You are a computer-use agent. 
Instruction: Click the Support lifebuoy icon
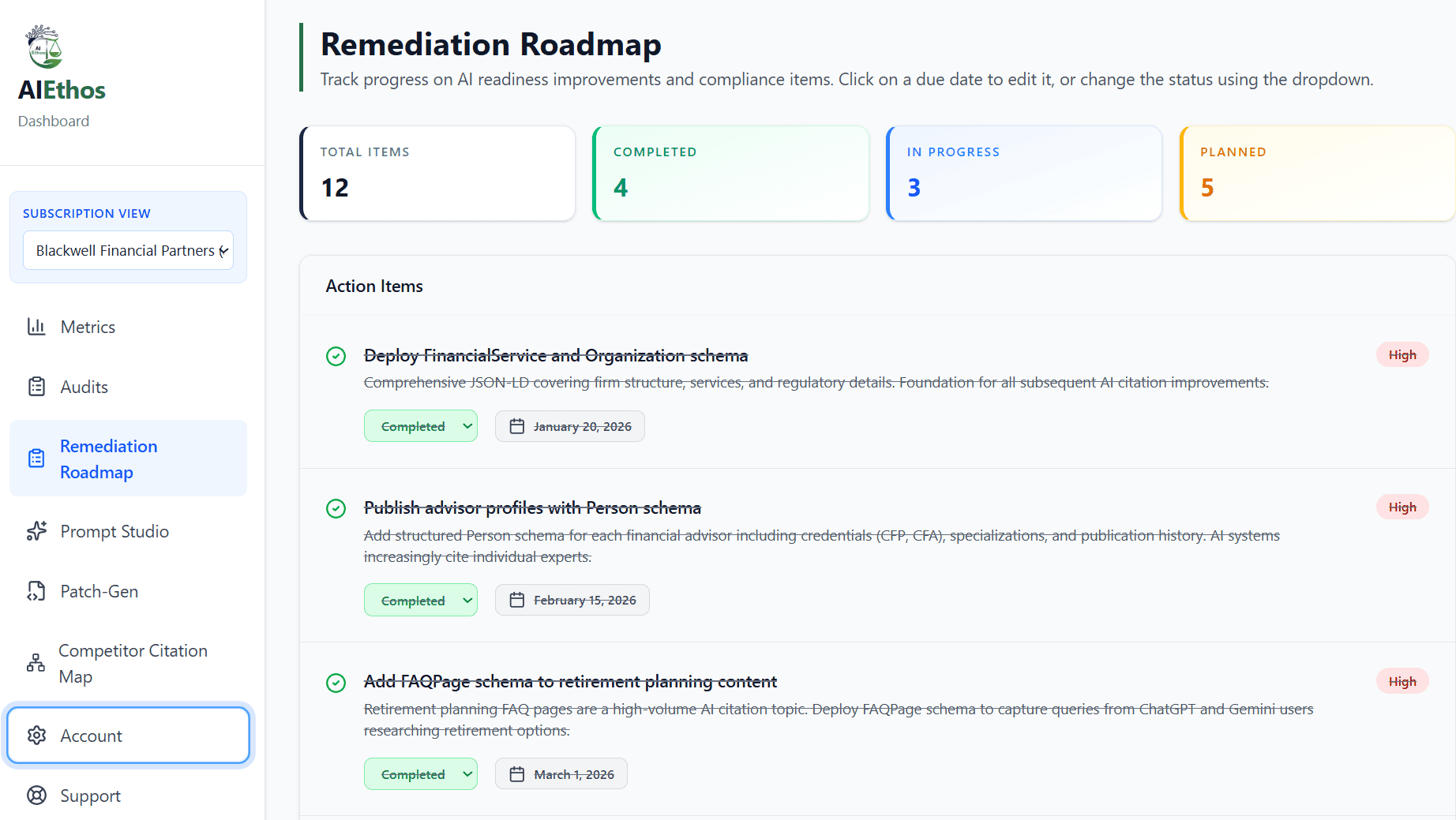(x=36, y=796)
